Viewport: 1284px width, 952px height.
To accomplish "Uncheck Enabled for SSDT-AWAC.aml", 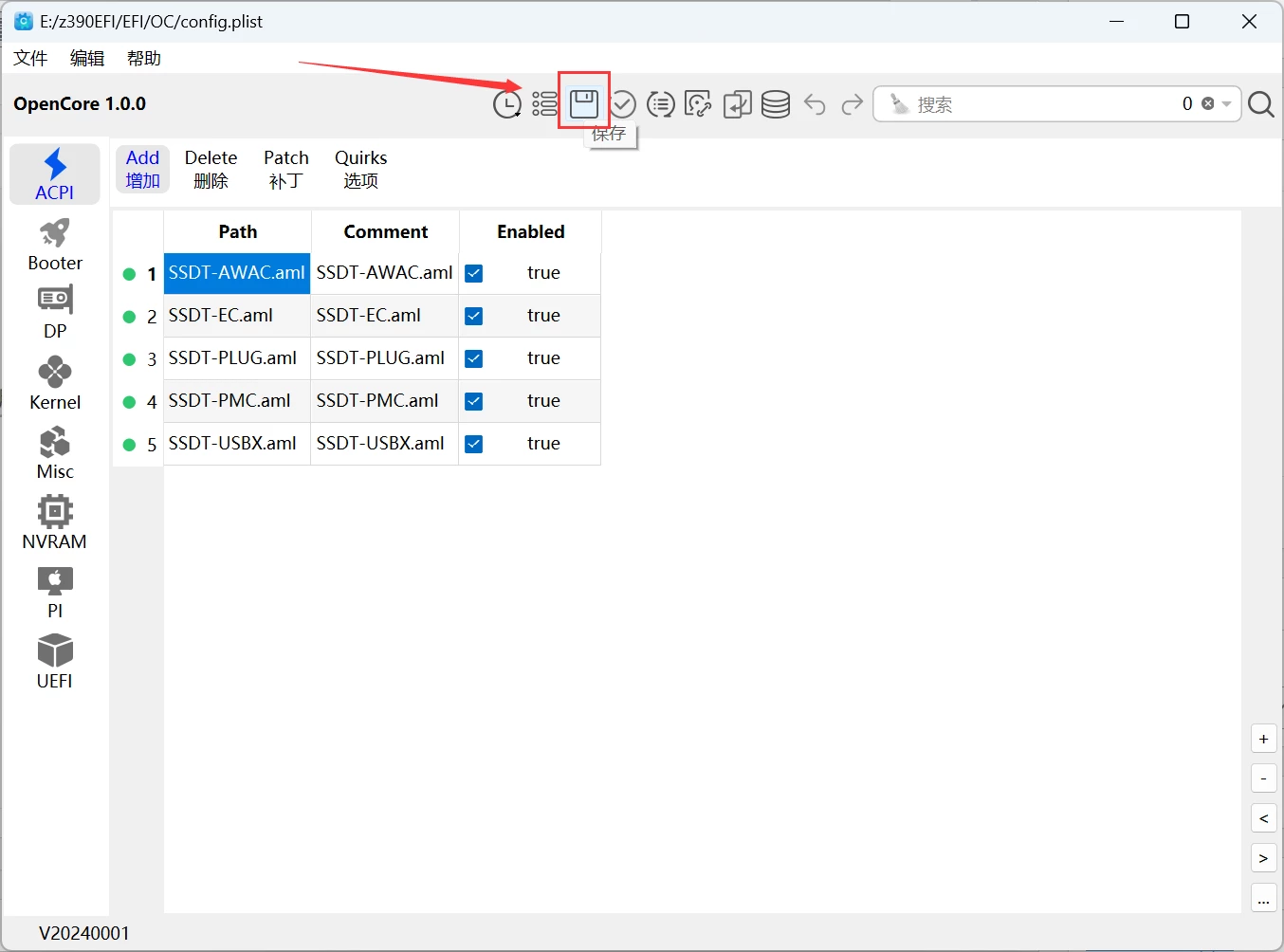I will coord(474,273).
